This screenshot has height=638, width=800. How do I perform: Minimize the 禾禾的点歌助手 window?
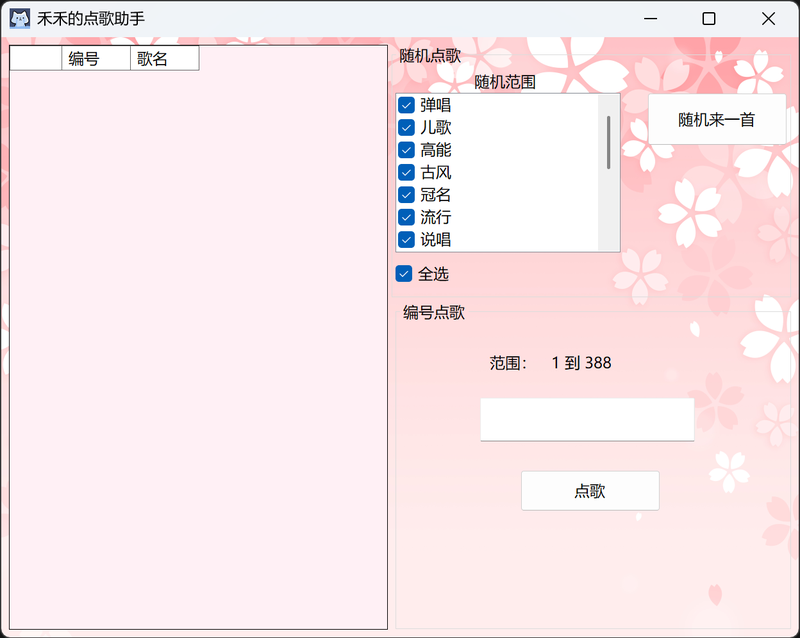tap(651, 19)
